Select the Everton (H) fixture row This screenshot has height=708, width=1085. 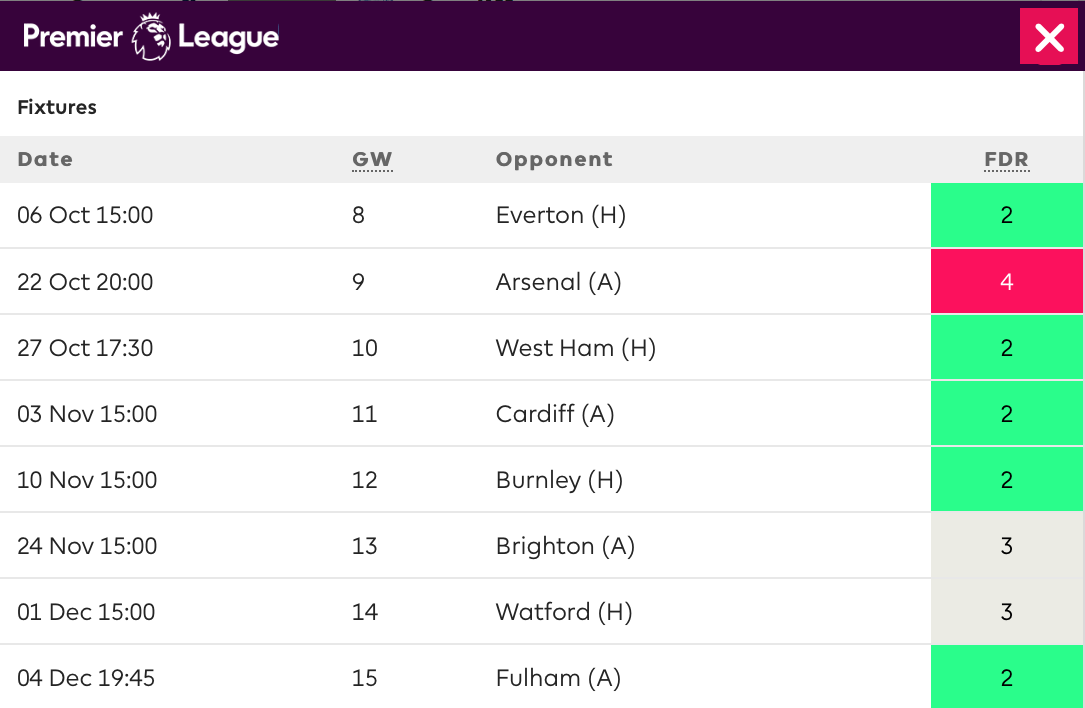[542, 215]
